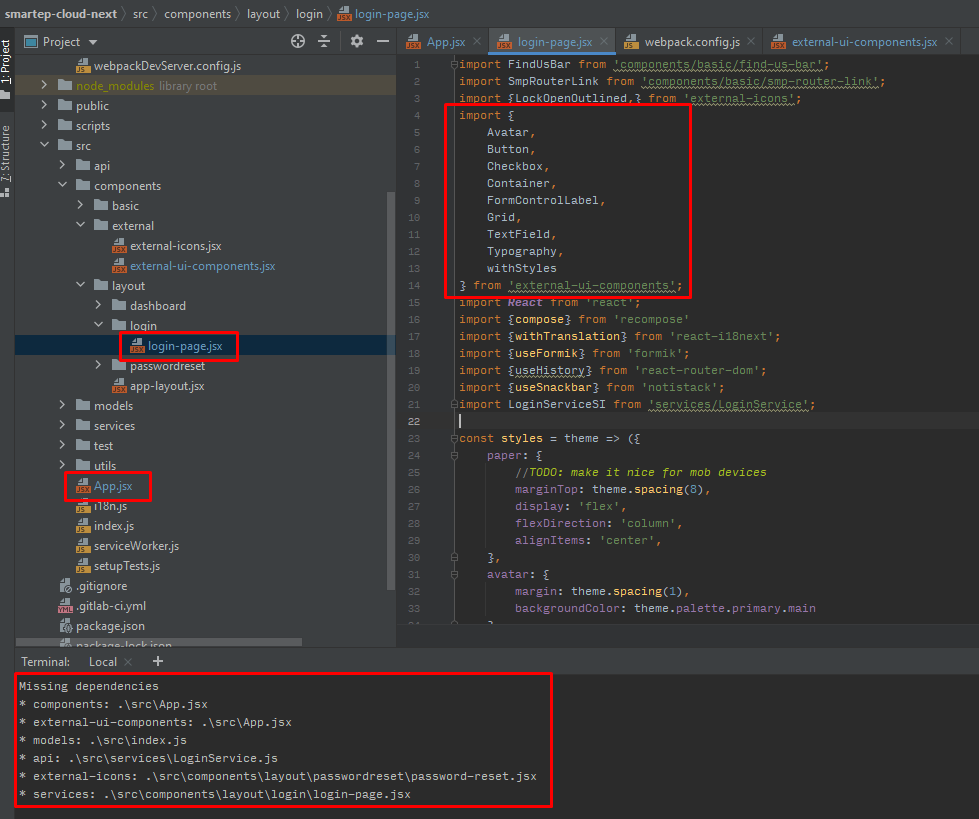
Task: Click the src breadcrumb
Action: [140, 14]
